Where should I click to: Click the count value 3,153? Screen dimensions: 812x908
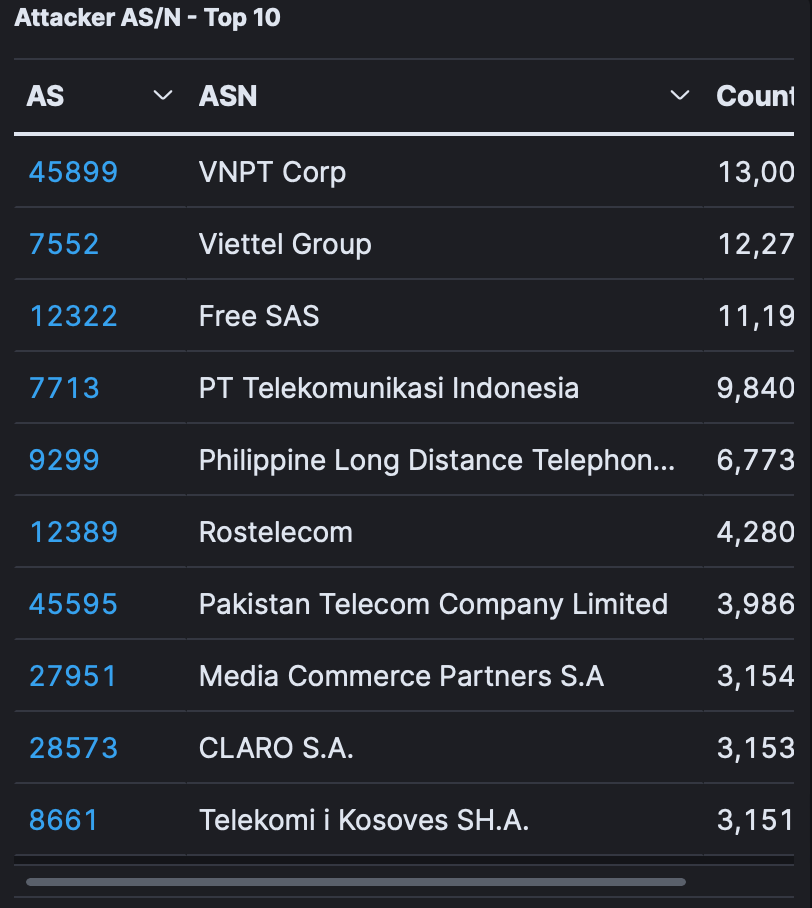[755, 748]
